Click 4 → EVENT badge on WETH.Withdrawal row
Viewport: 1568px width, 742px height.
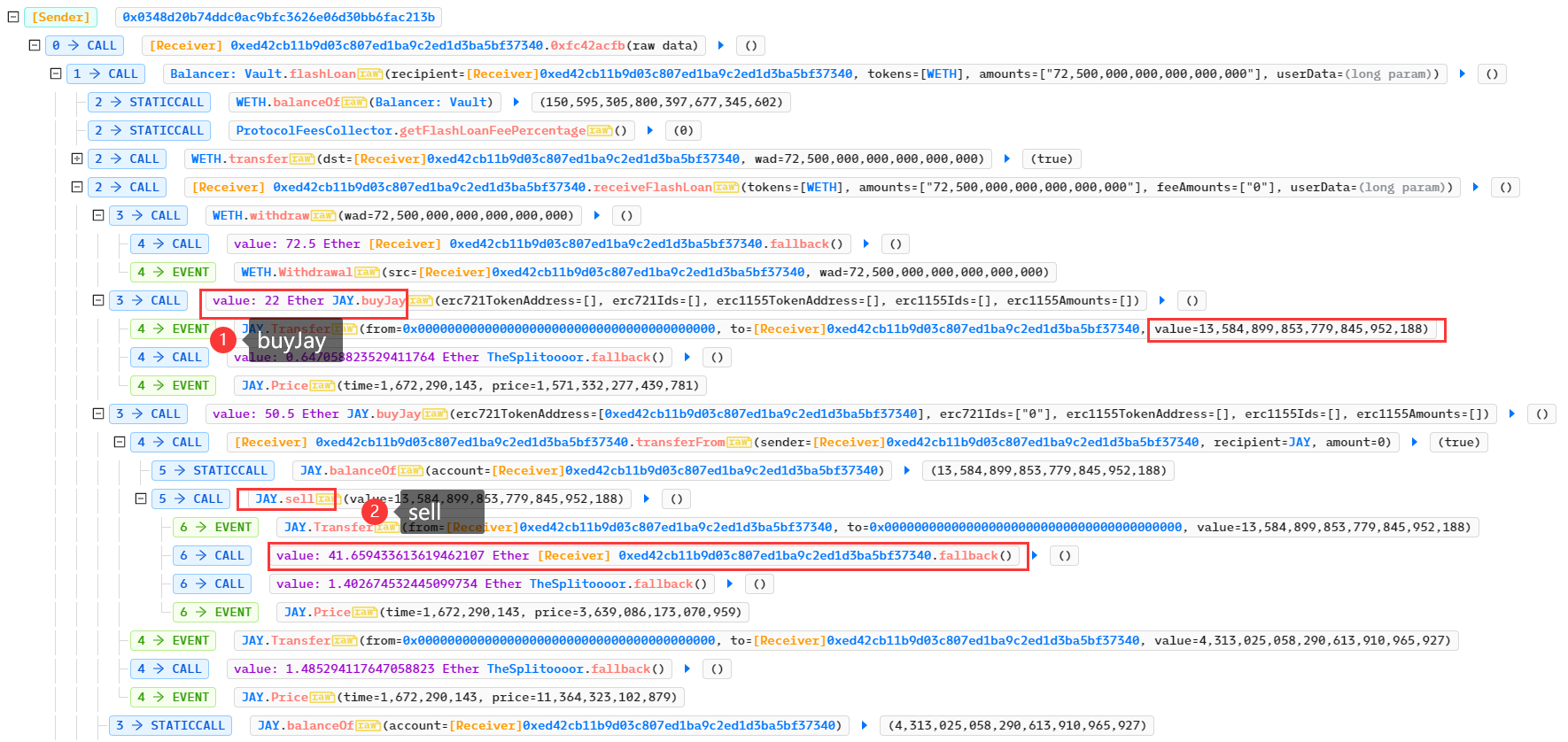pos(174,272)
